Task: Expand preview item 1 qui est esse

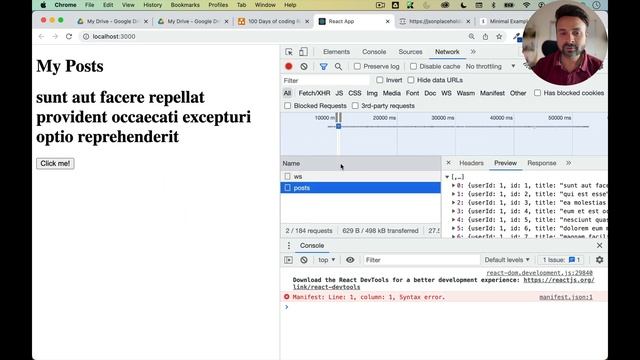Action: [x=453, y=194]
